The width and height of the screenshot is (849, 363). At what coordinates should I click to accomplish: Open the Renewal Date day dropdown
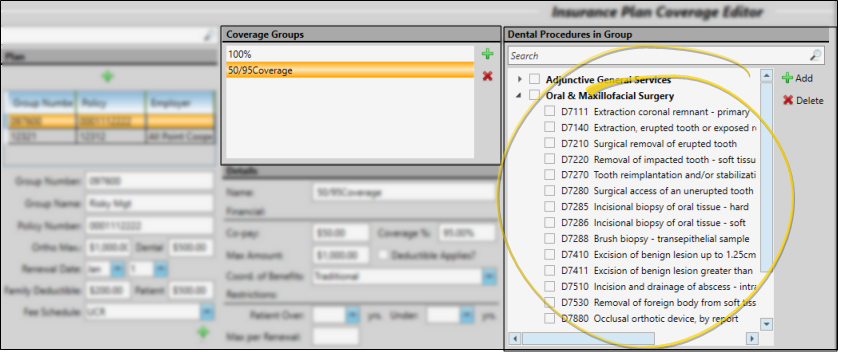coord(161,269)
